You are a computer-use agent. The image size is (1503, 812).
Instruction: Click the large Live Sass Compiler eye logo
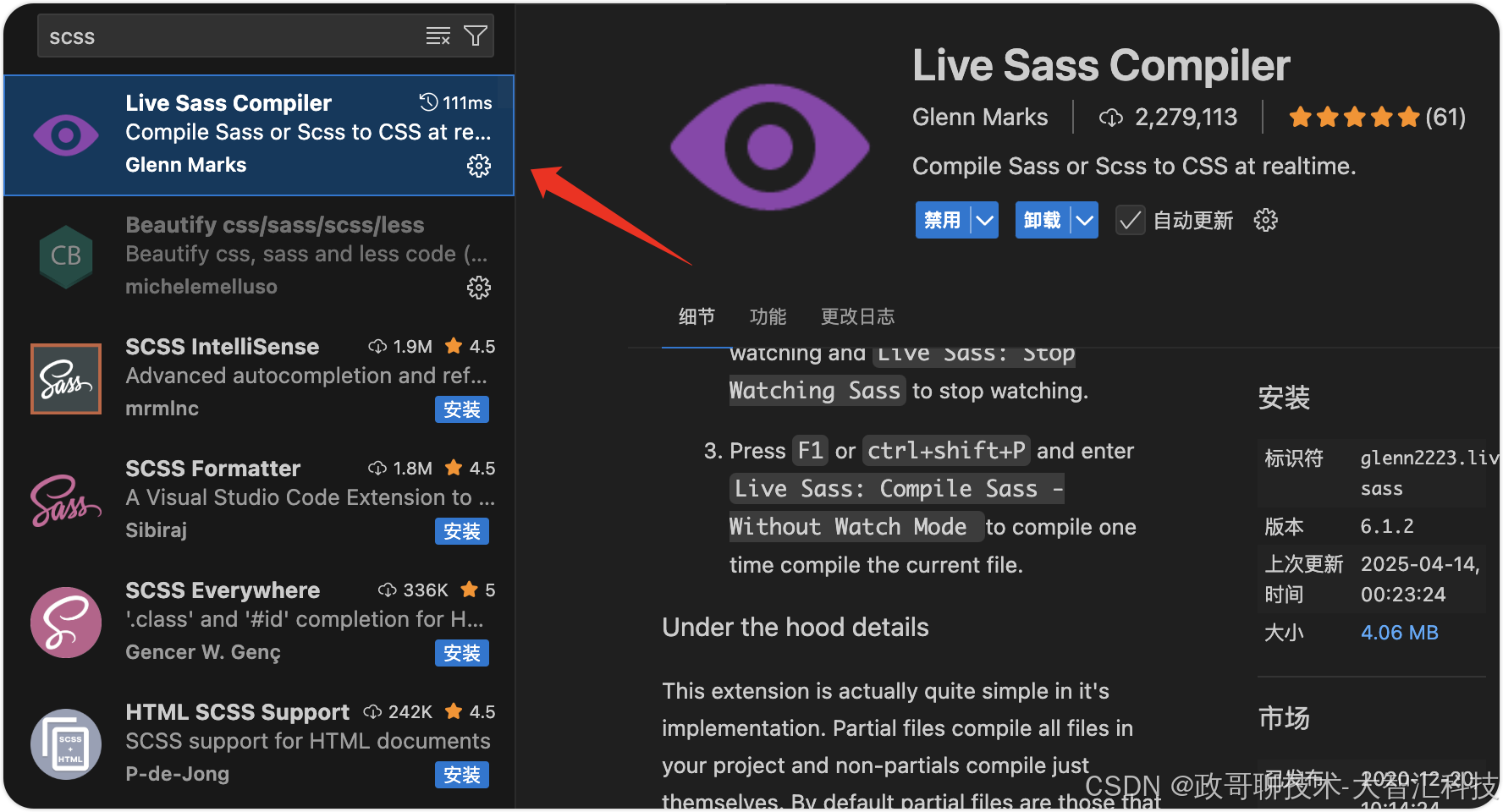pos(769,146)
